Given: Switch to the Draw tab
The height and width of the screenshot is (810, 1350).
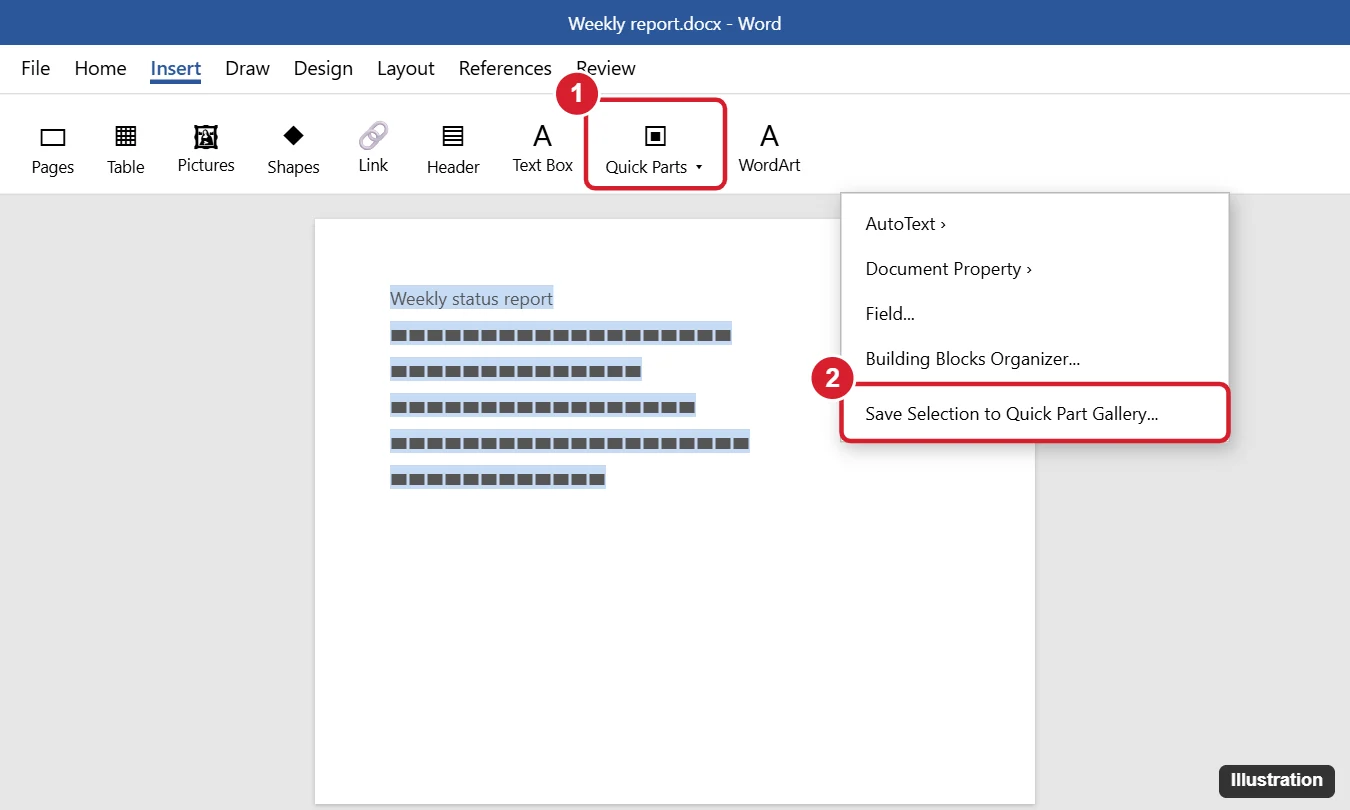Looking at the screenshot, I should (247, 68).
